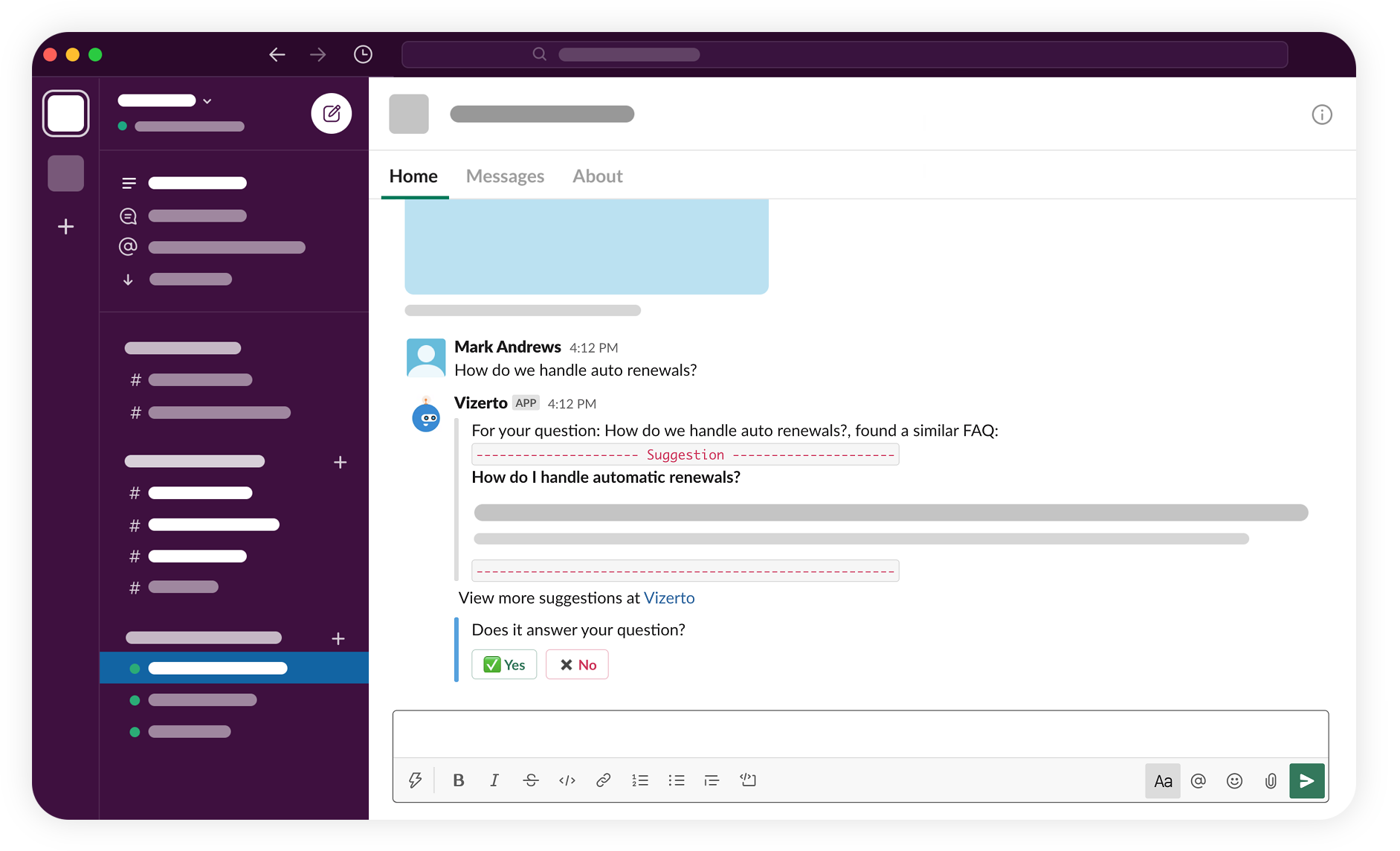Toggle bold formatting in composer
This screenshot has height=851, width=1400.
(459, 780)
